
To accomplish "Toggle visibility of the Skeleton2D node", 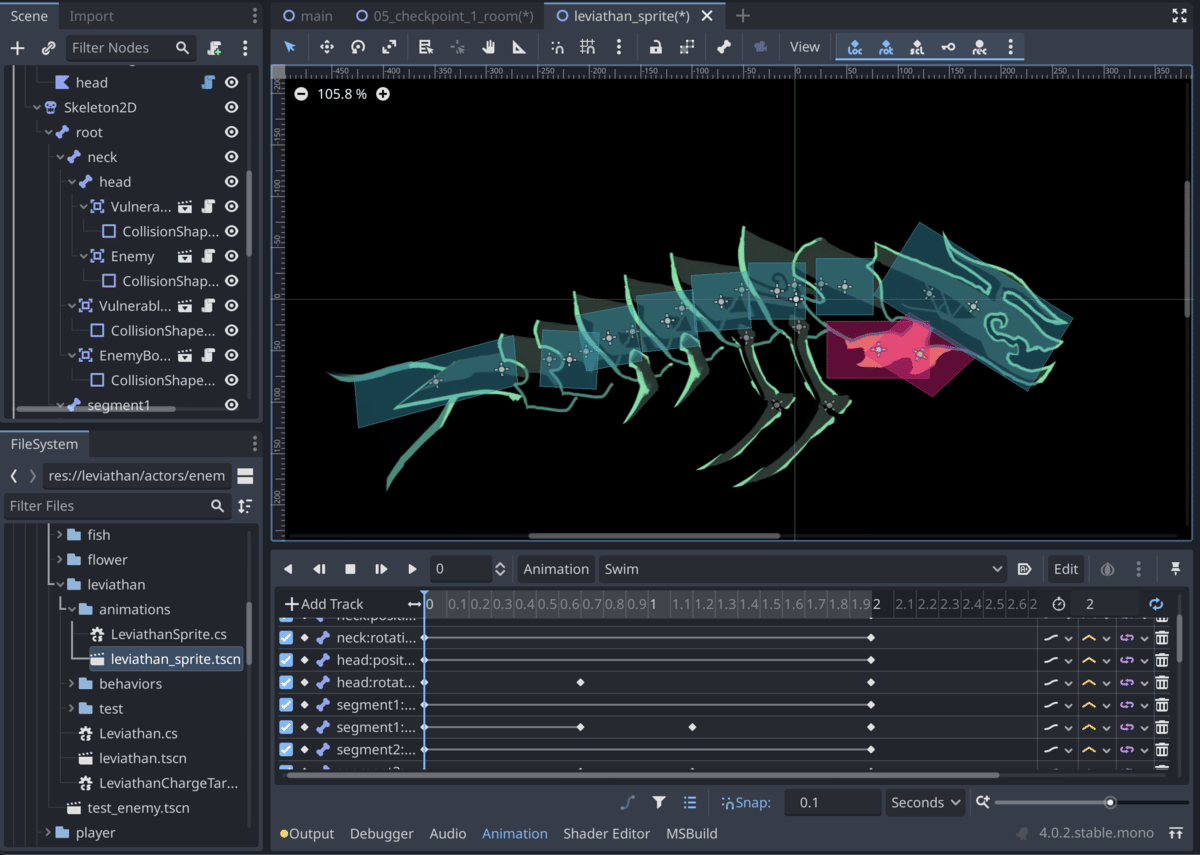I will [x=231, y=107].
